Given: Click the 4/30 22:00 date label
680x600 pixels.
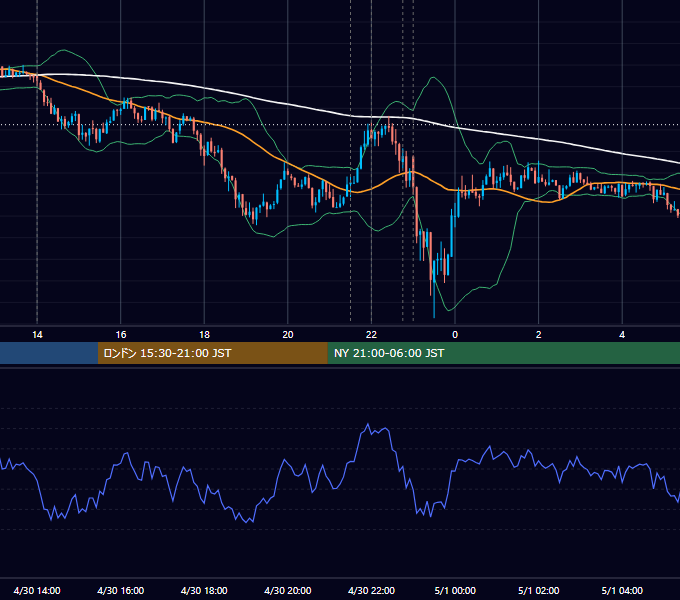Looking at the screenshot, I should tap(371, 590).
